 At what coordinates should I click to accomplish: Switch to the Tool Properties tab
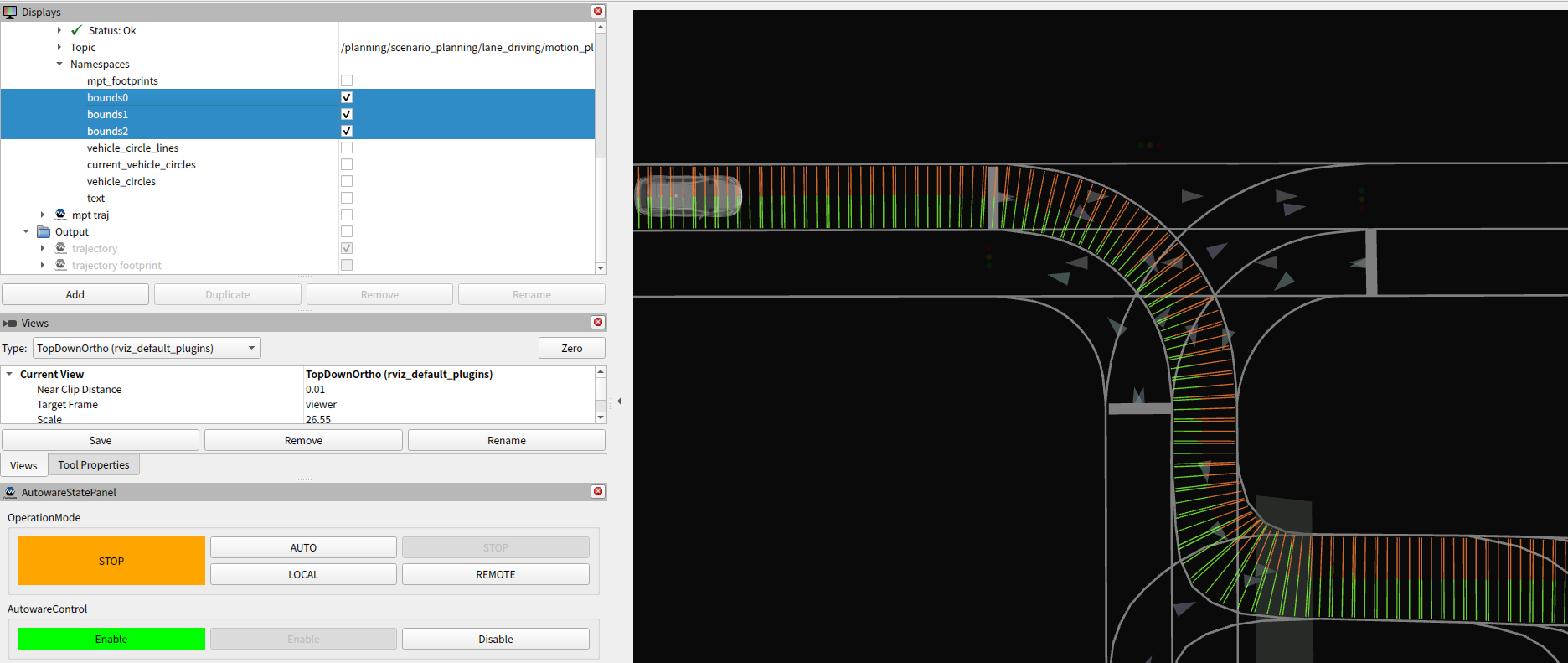[x=93, y=464]
